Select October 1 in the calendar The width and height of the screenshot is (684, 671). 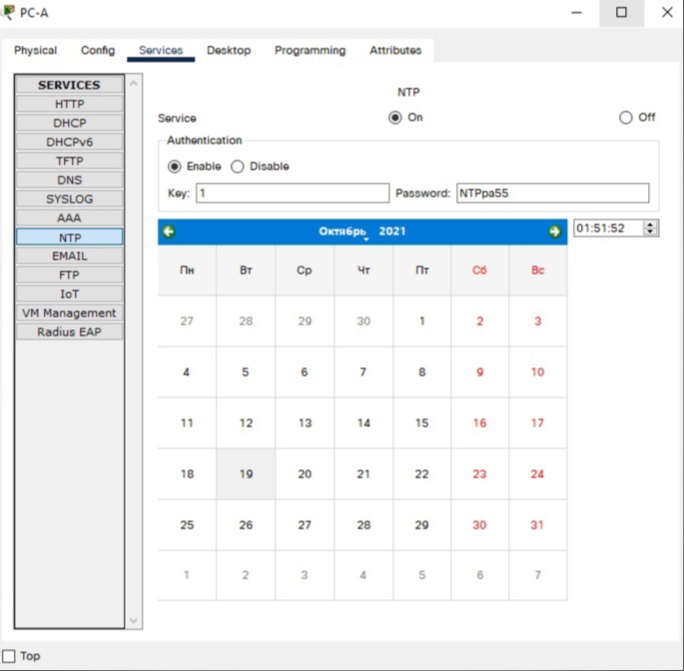[422, 321]
